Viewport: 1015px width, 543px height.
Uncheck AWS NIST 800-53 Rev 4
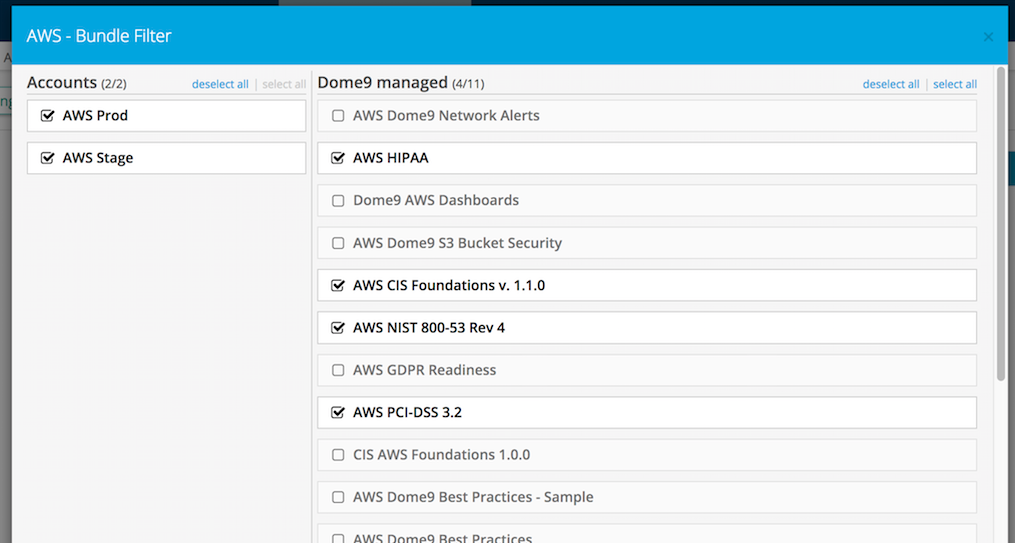point(338,328)
